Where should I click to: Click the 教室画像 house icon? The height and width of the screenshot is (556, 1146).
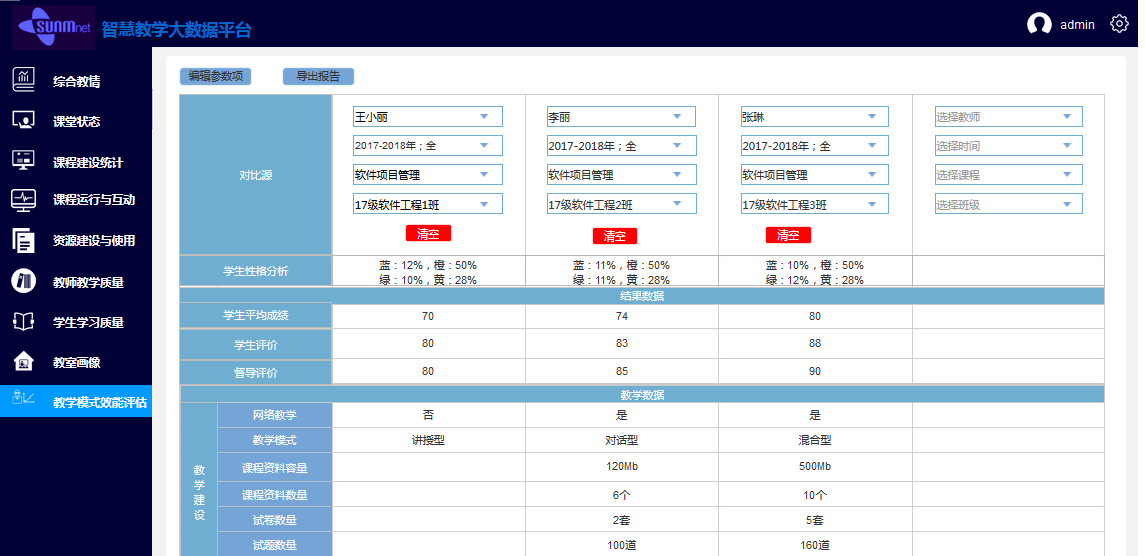pyautogui.click(x=23, y=361)
